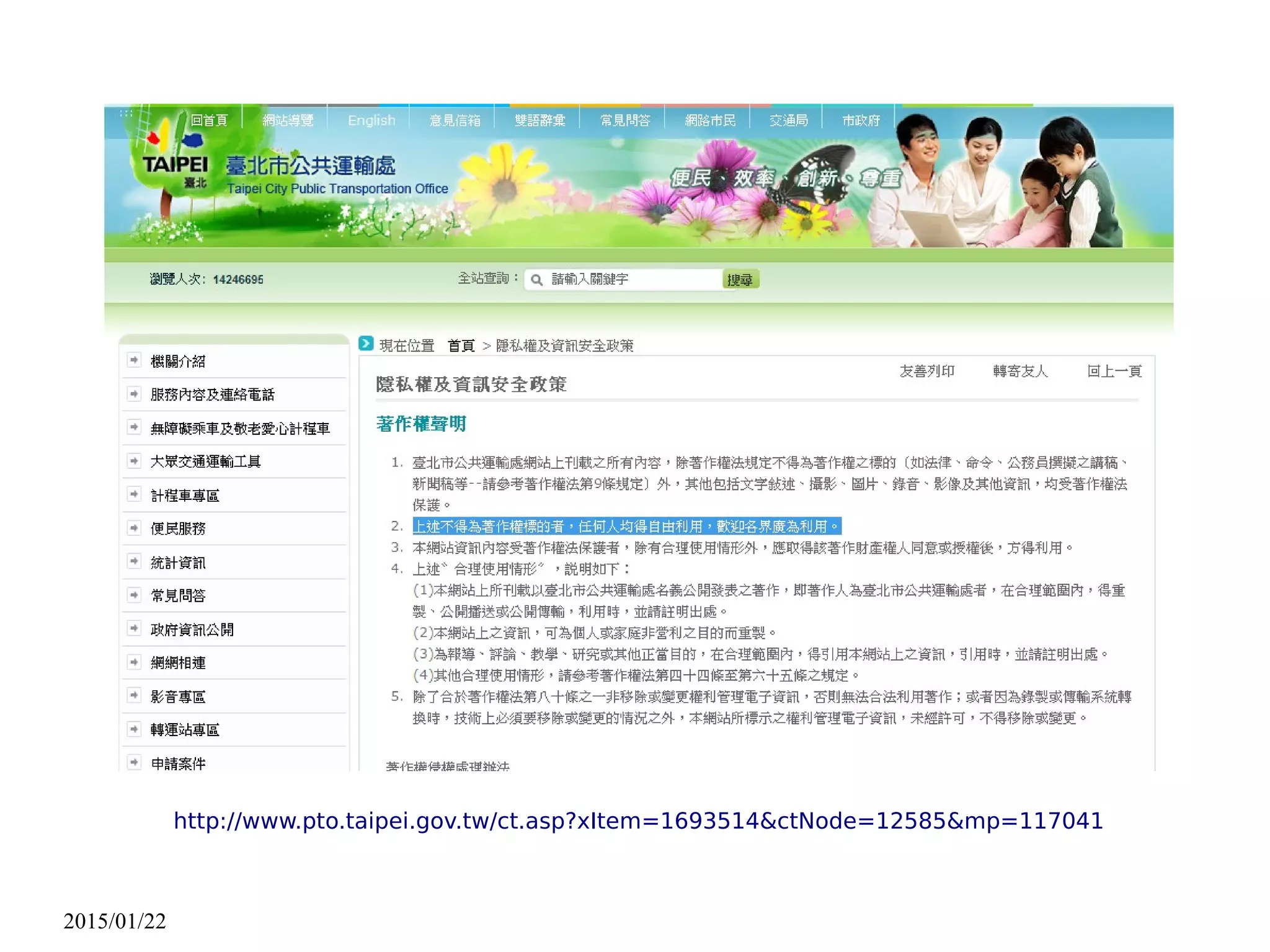Viewport: 1270px width, 952px height.
Task: Open 市政府 in top navigation
Action: [861, 120]
